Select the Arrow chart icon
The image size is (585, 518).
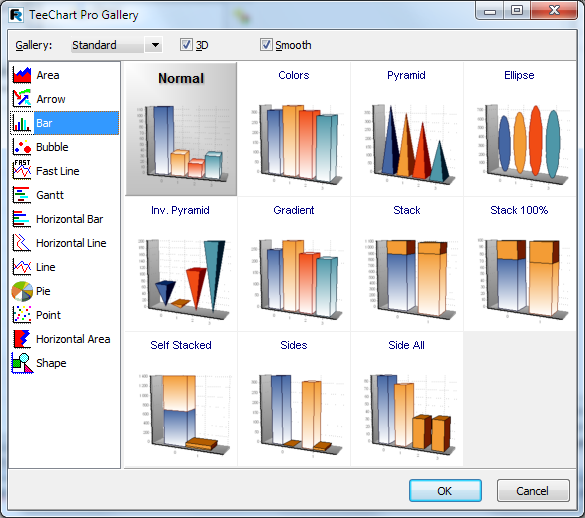22,99
